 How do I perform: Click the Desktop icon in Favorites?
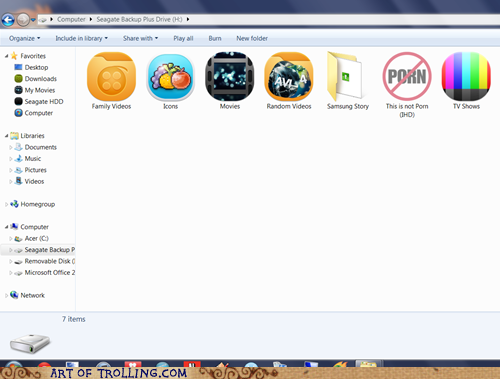(18, 67)
